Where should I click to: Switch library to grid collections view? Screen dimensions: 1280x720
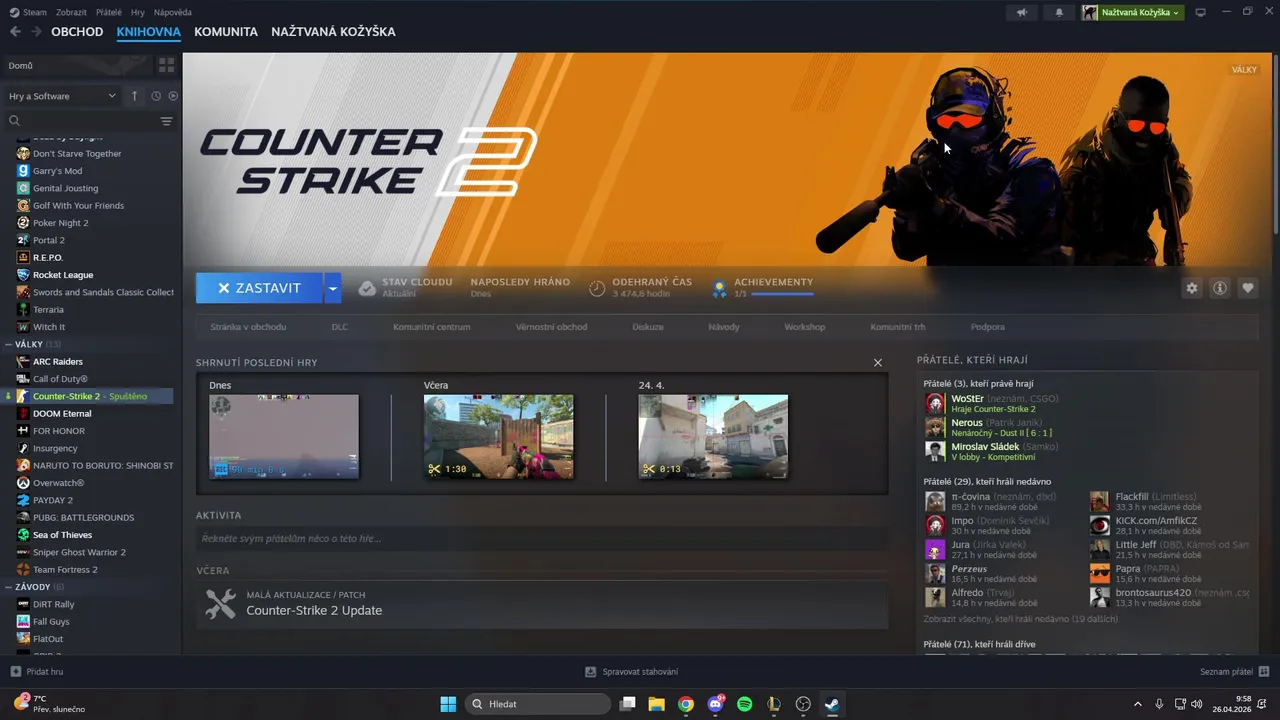coord(166,65)
